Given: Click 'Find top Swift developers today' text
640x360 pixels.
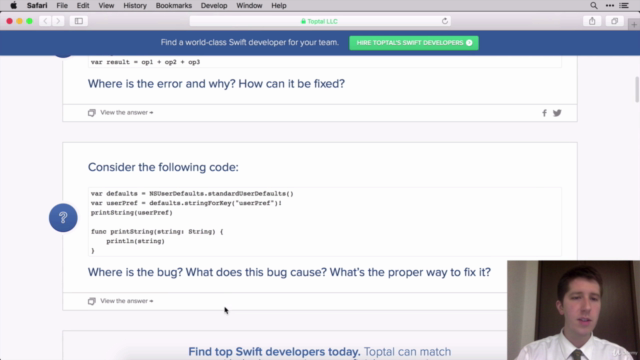Looking at the screenshot, I should click(x=274, y=352).
